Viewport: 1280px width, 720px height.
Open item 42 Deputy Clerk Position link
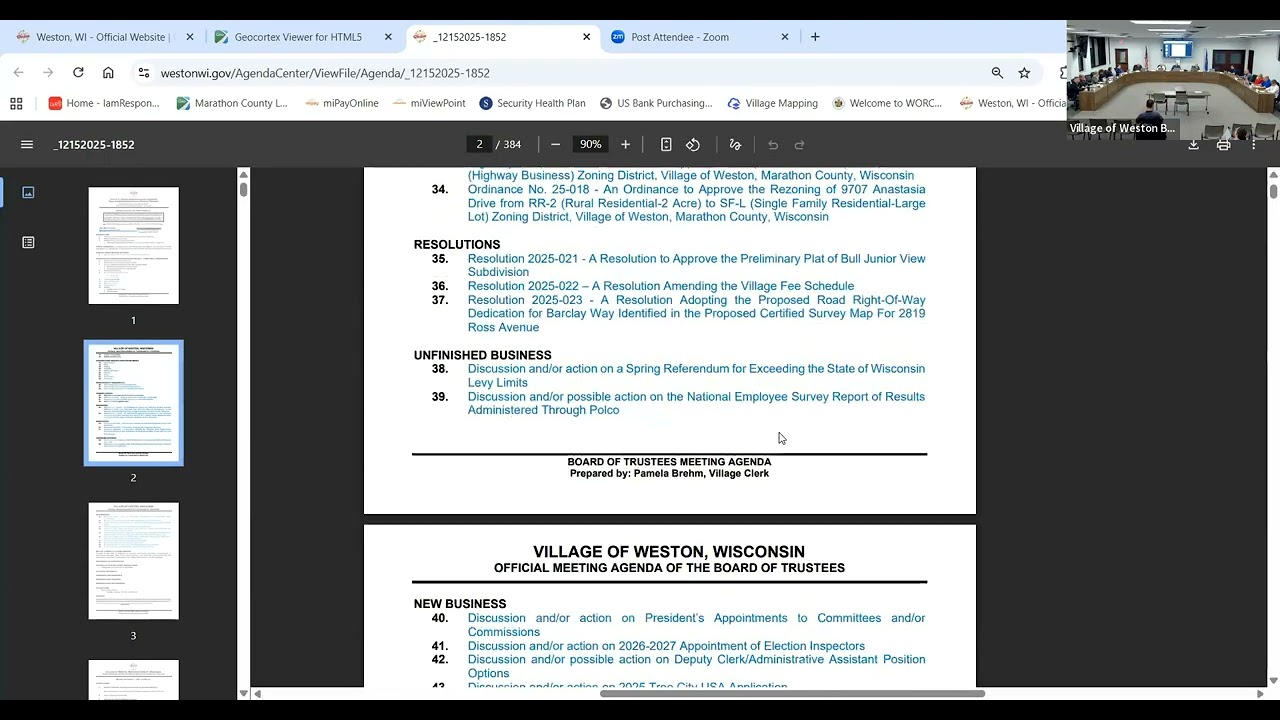pos(696,667)
